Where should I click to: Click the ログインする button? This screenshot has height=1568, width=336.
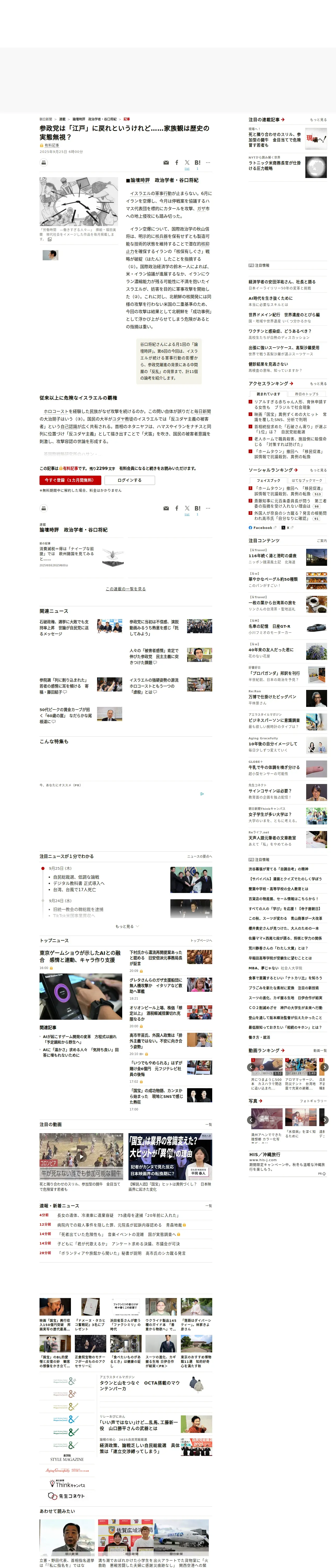tap(129, 480)
